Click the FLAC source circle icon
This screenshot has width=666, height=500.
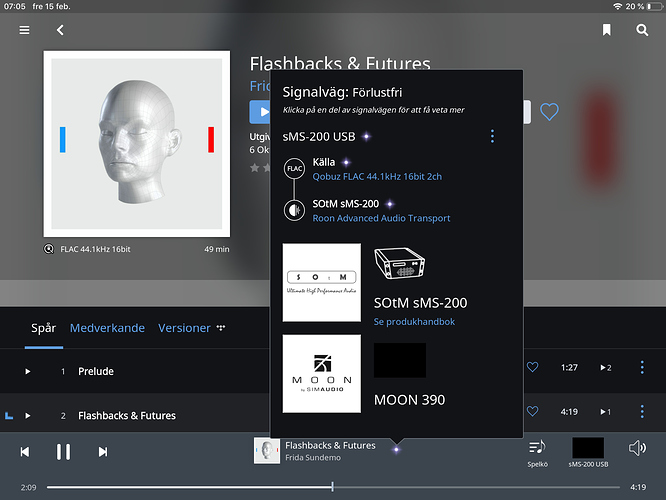pos(294,169)
